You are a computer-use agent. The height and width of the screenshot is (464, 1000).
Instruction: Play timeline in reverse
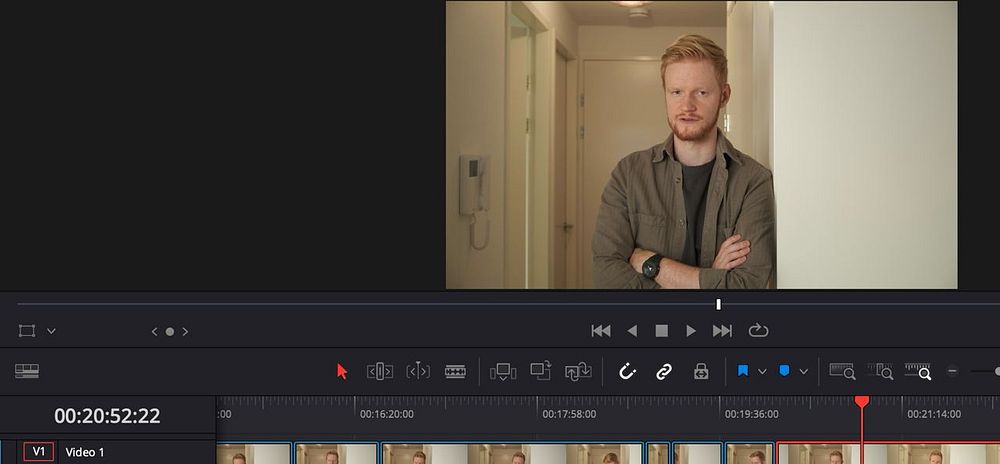pyautogui.click(x=632, y=331)
